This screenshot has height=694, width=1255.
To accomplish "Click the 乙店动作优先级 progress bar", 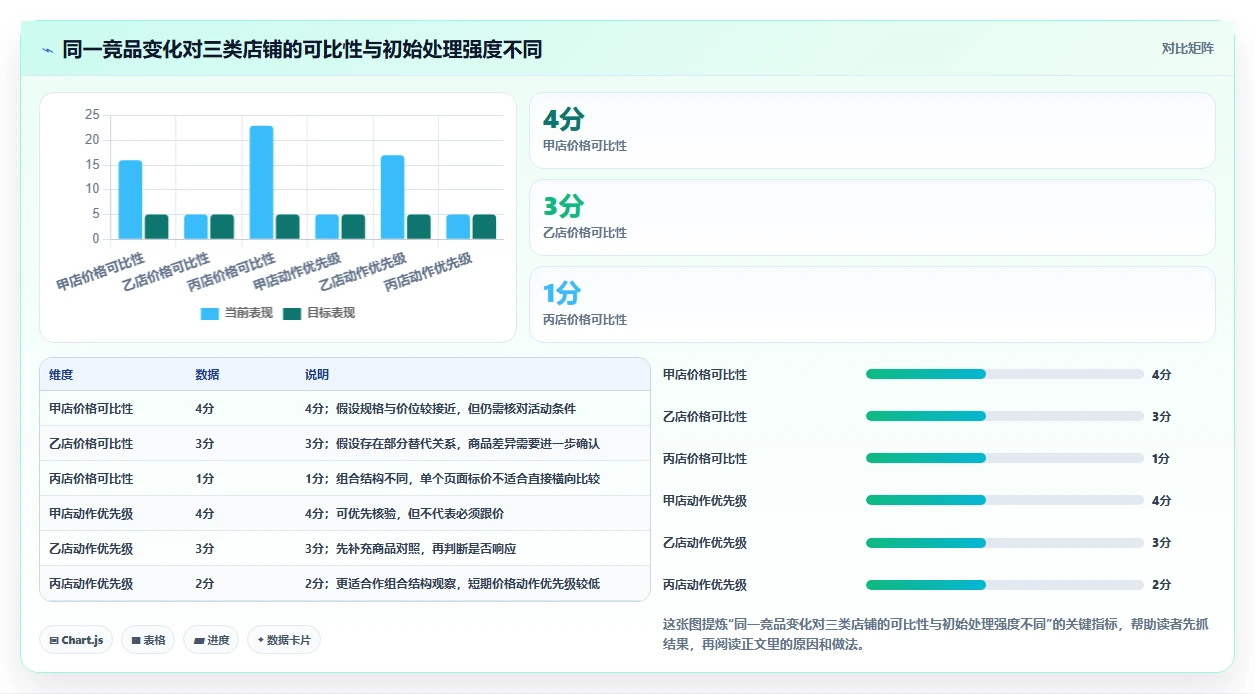I will pyautogui.click(x=1004, y=542).
